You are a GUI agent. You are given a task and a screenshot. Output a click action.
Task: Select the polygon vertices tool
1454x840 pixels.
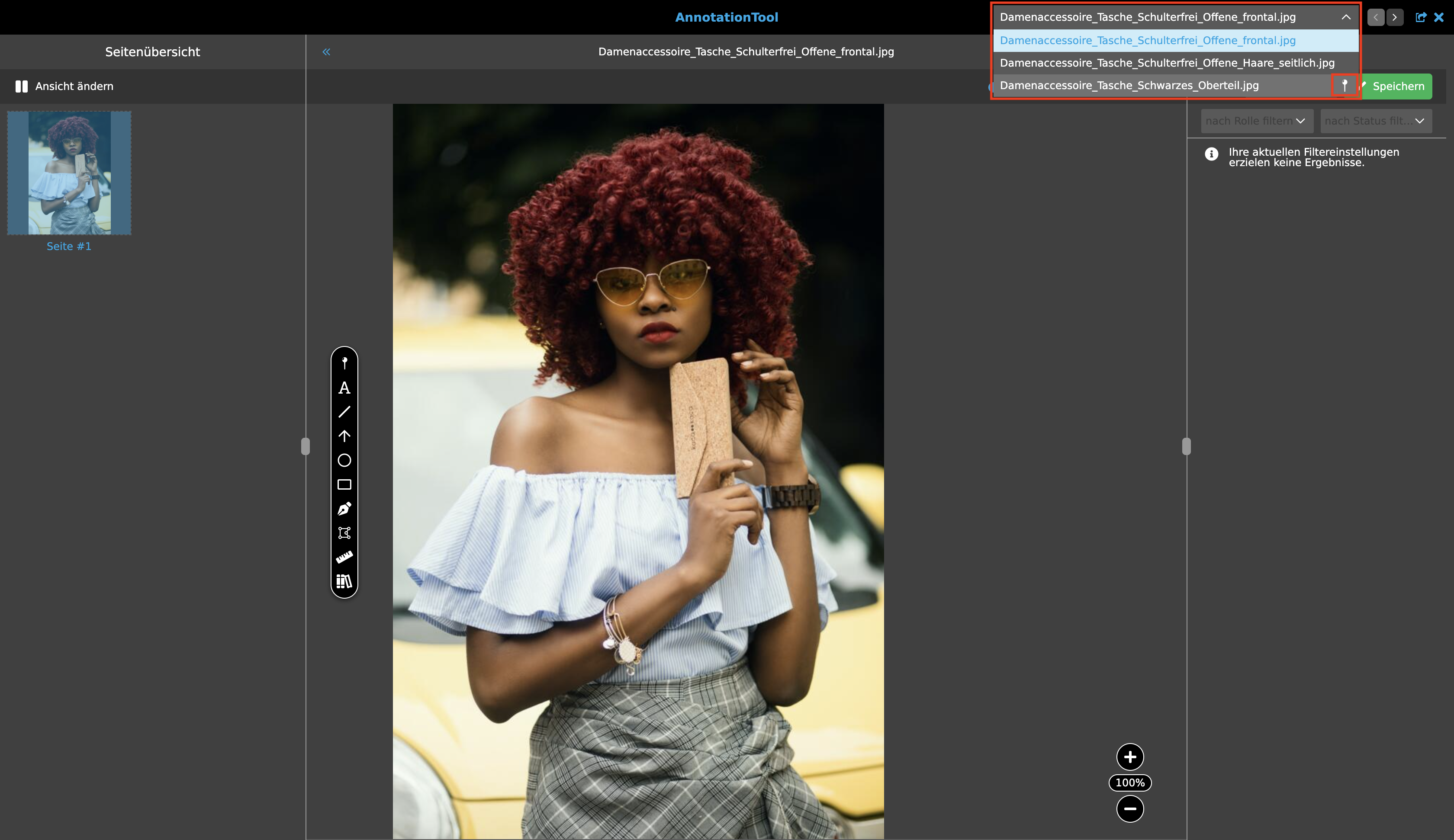click(344, 533)
